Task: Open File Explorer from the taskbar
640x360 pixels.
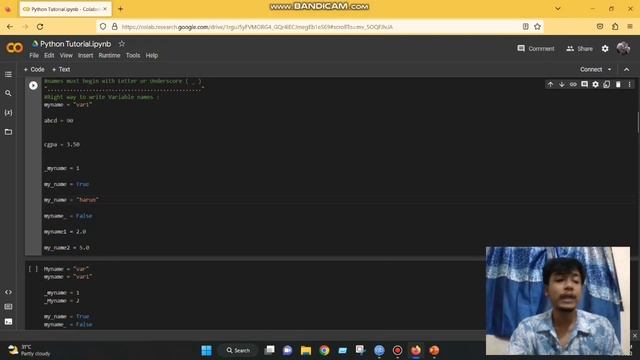Action: 306,350
